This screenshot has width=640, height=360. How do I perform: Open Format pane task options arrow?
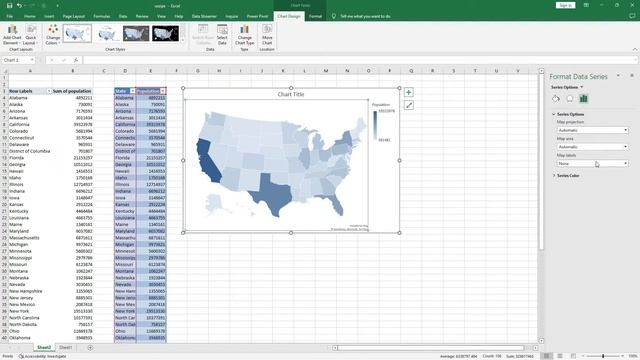pyautogui.click(x=618, y=76)
